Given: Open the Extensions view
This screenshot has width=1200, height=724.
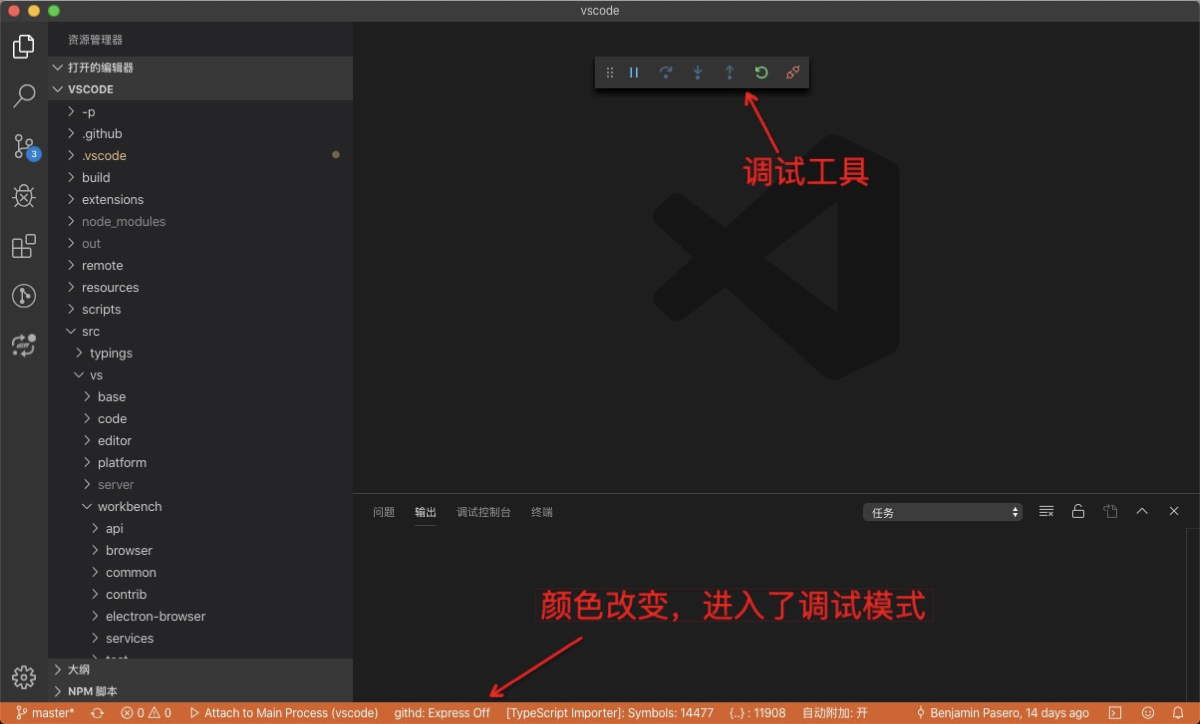Looking at the screenshot, I should [x=23, y=246].
